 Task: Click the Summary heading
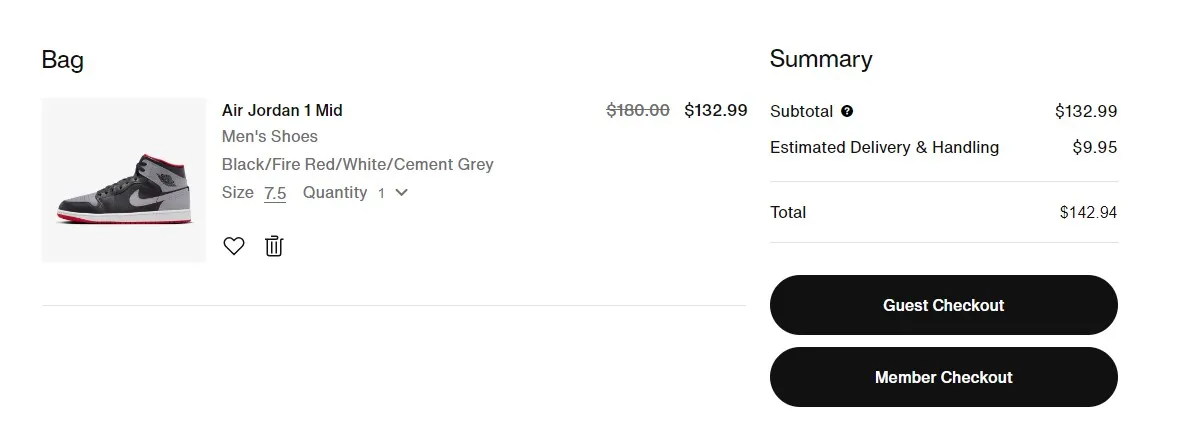click(x=821, y=59)
